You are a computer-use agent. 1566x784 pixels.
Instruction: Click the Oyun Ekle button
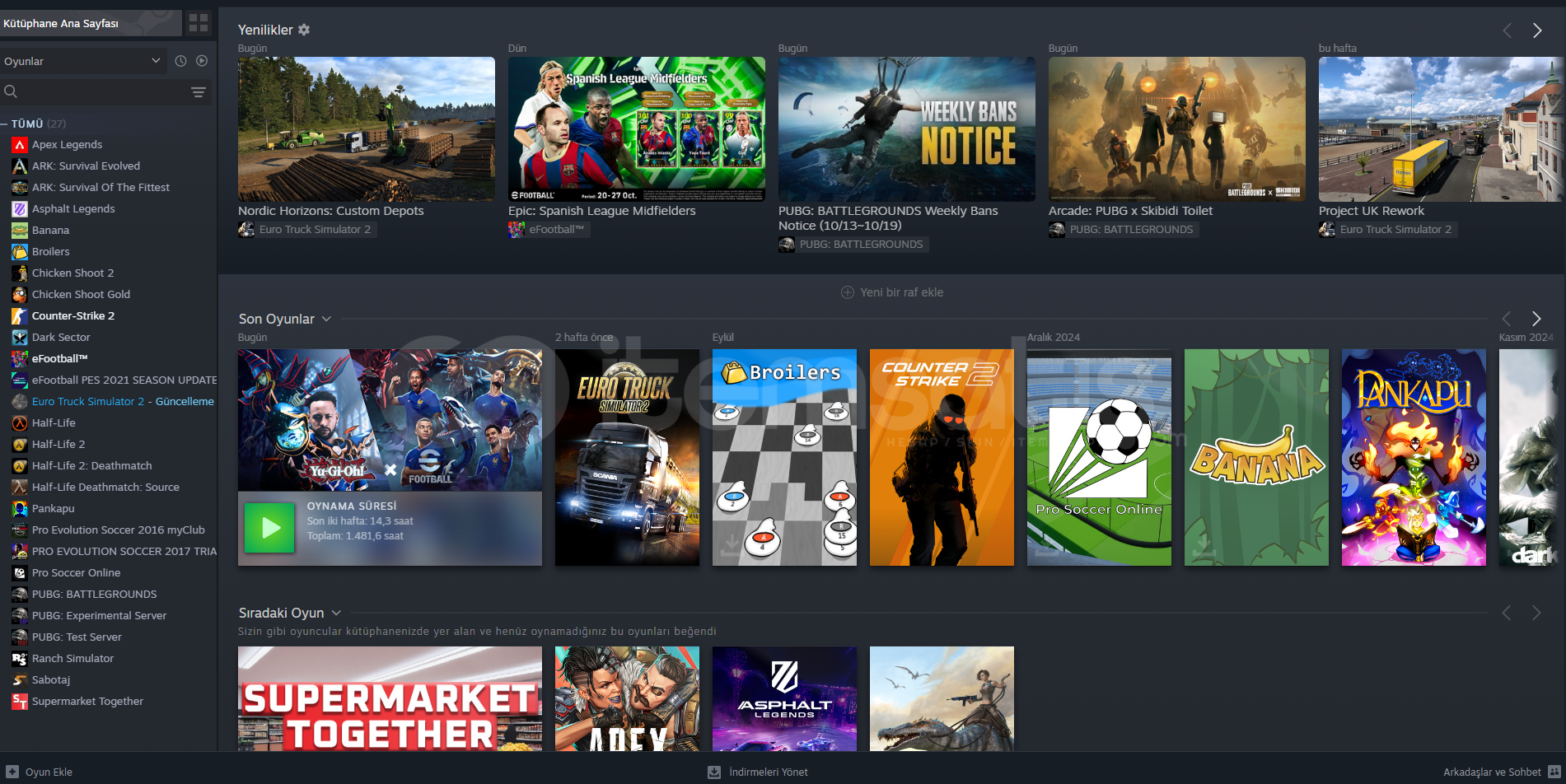[x=40, y=772]
